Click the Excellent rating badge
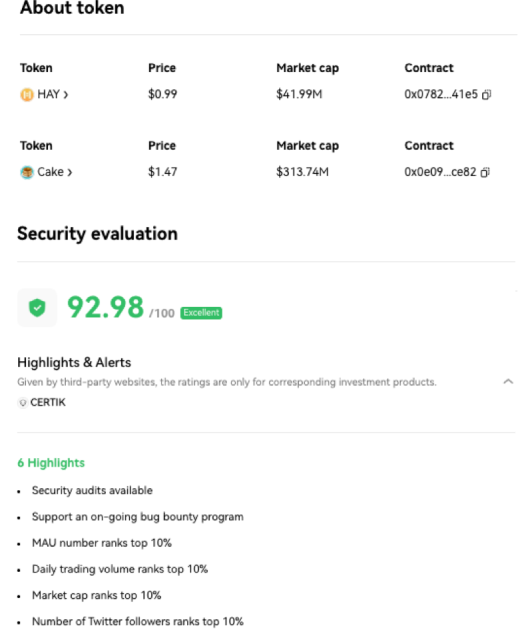 201,313
